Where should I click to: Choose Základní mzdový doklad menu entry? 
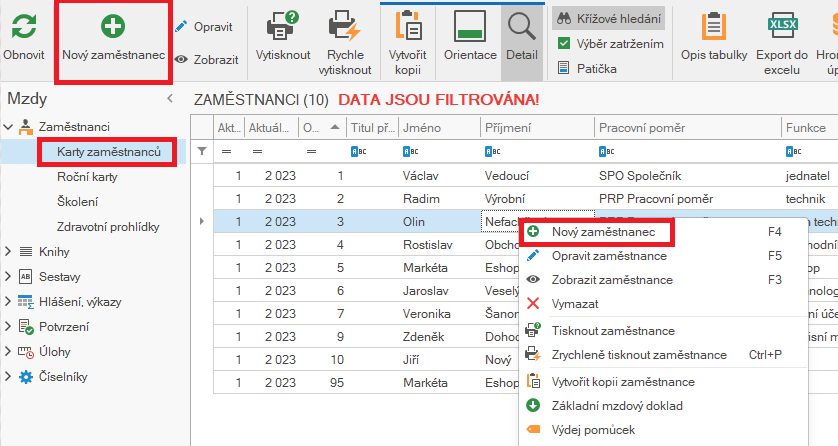(663, 405)
